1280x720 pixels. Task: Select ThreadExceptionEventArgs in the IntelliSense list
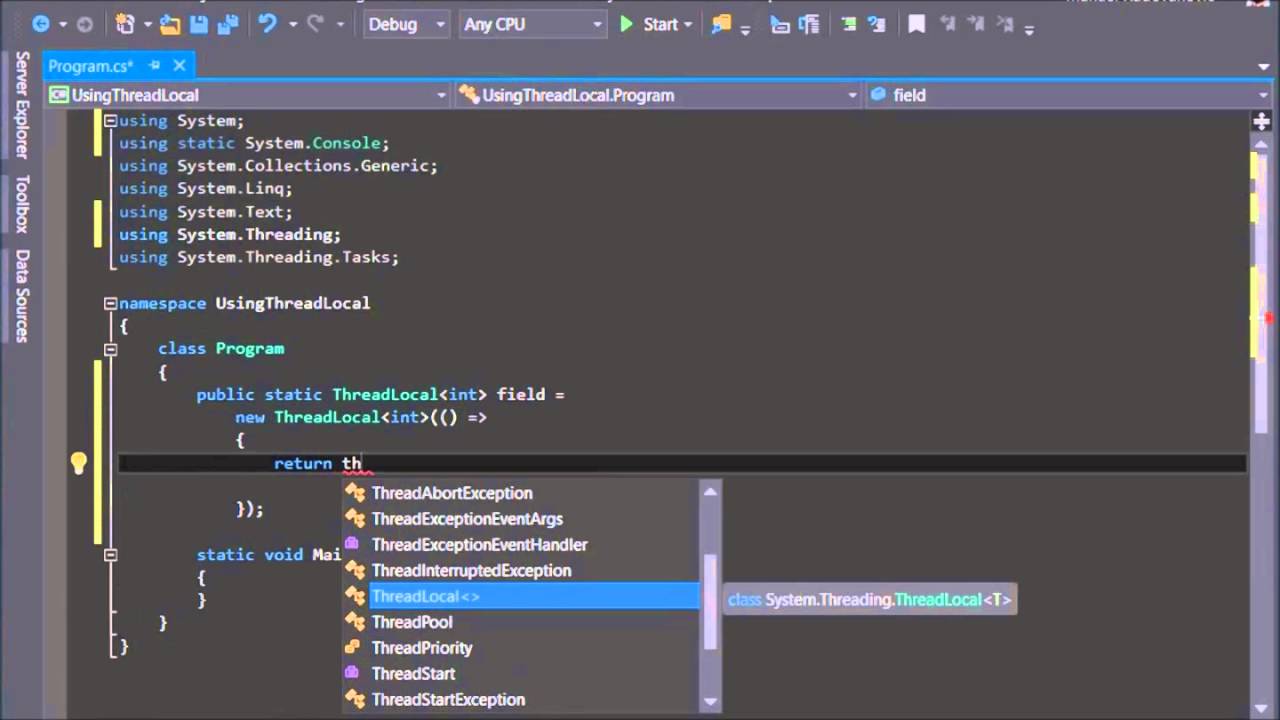521,519
